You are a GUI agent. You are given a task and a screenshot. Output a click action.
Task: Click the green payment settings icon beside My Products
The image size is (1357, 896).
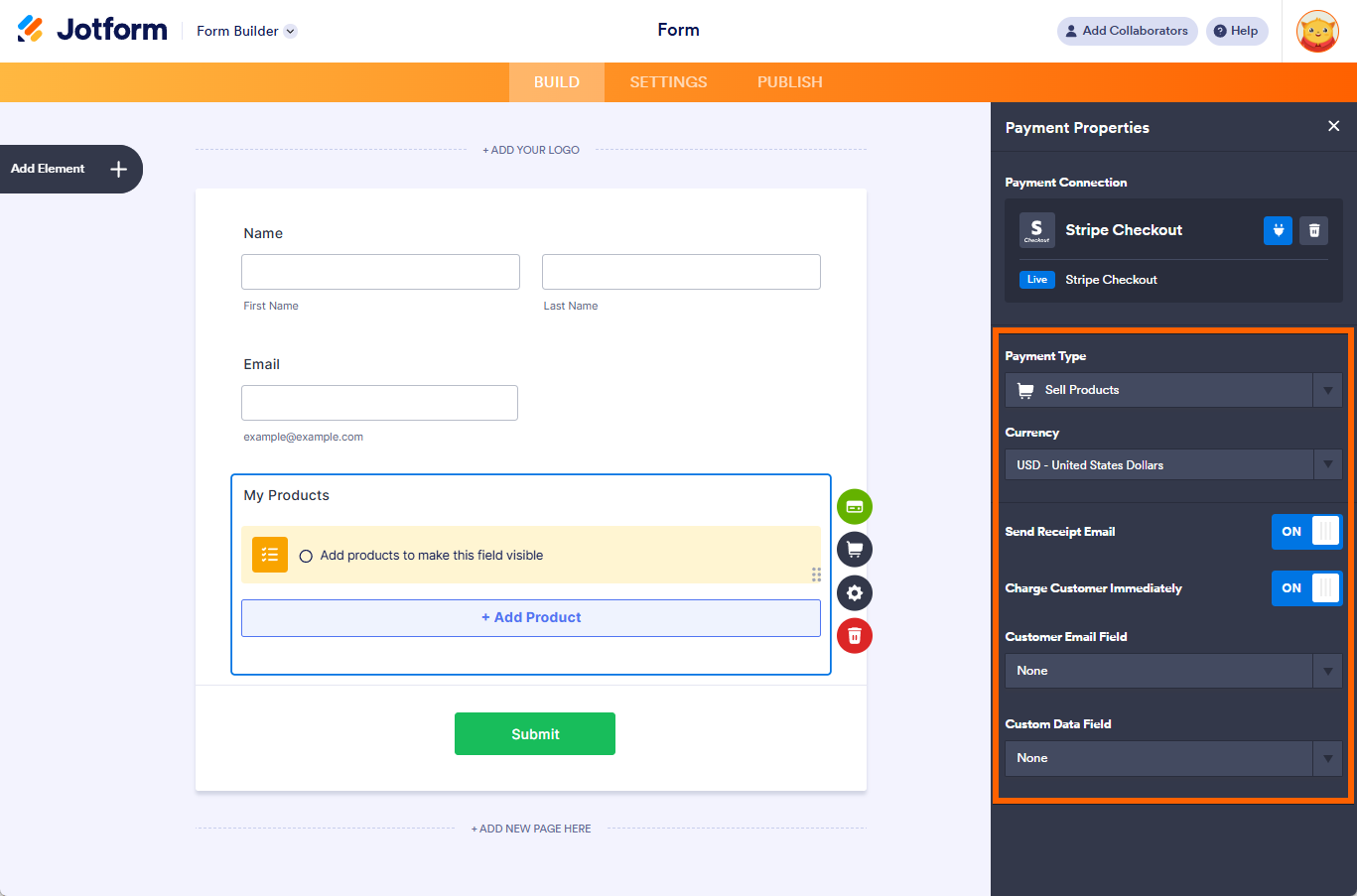coord(854,506)
